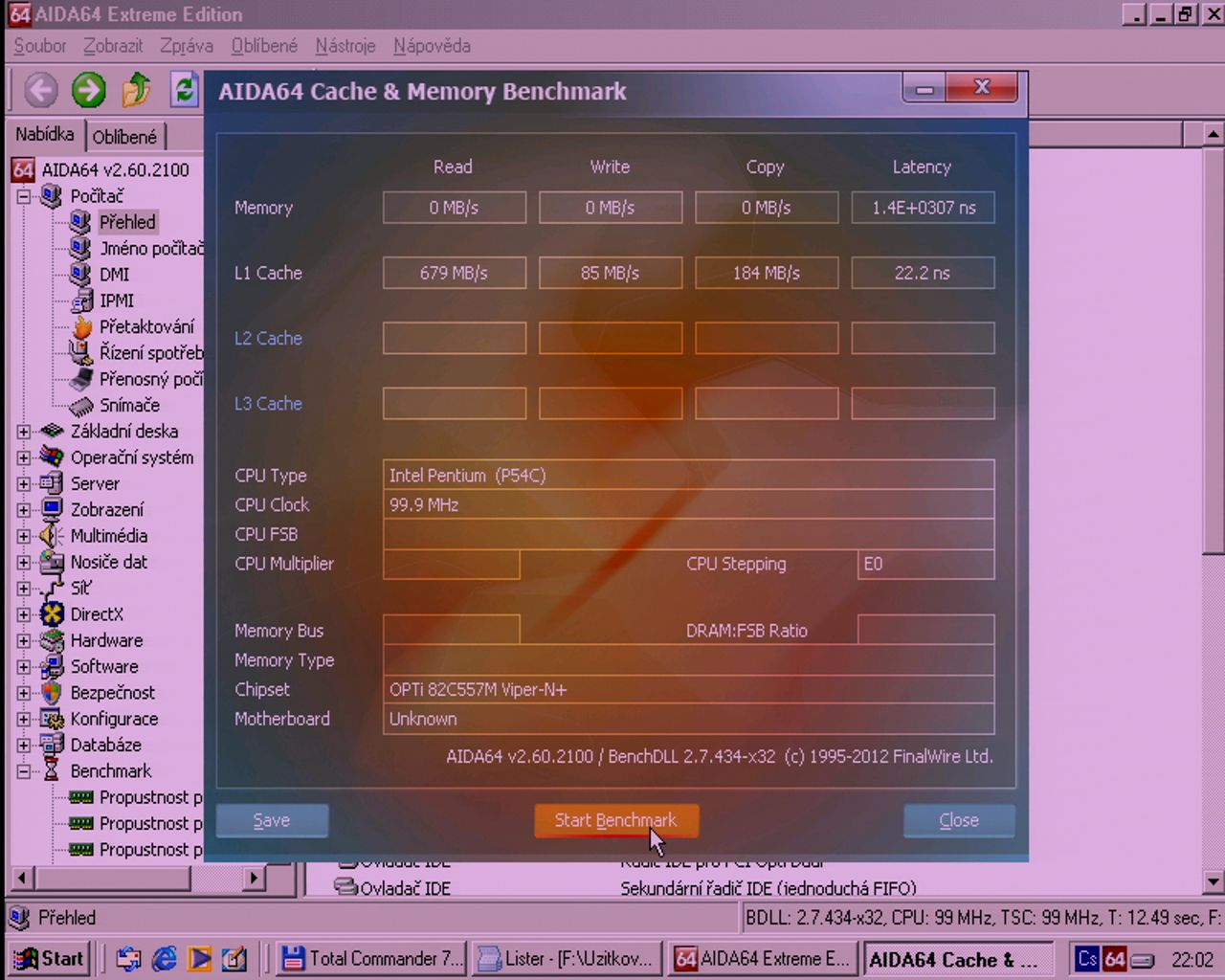Open the Zobrazit menu
This screenshot has width=1225, height=980.
(112, 46)
